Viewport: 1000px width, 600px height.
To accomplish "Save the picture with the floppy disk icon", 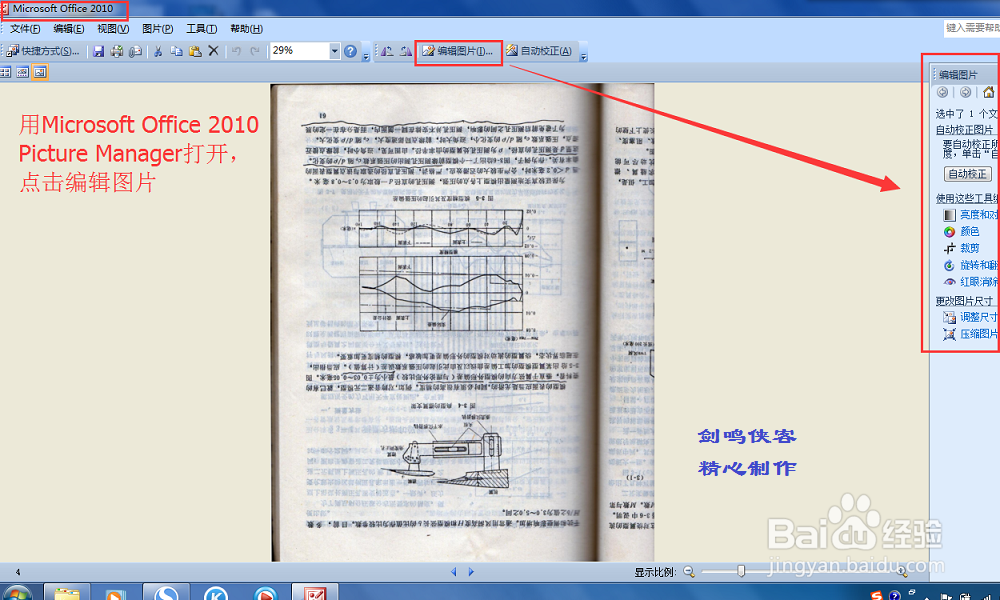I will click(x=98, y=51).
